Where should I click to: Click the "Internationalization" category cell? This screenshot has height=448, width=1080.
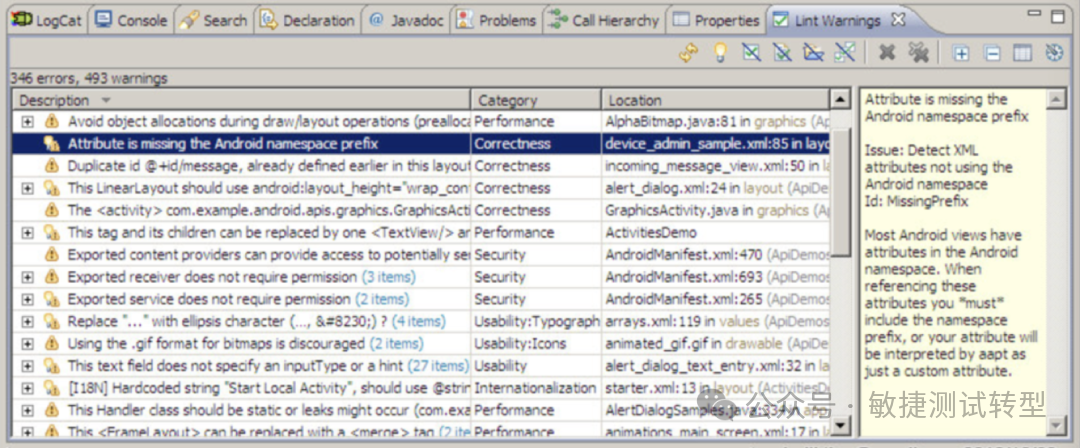pyautogui.click(x=534, y=388)
